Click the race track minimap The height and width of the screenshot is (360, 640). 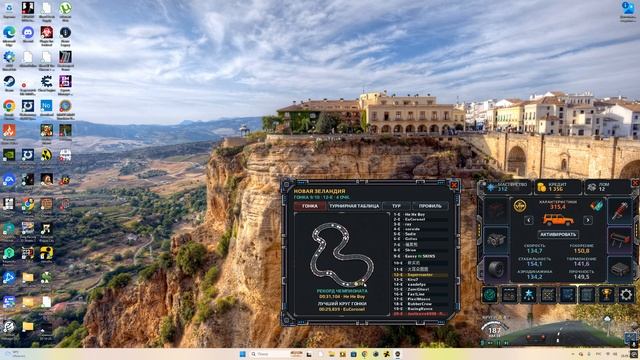(342, 254)
